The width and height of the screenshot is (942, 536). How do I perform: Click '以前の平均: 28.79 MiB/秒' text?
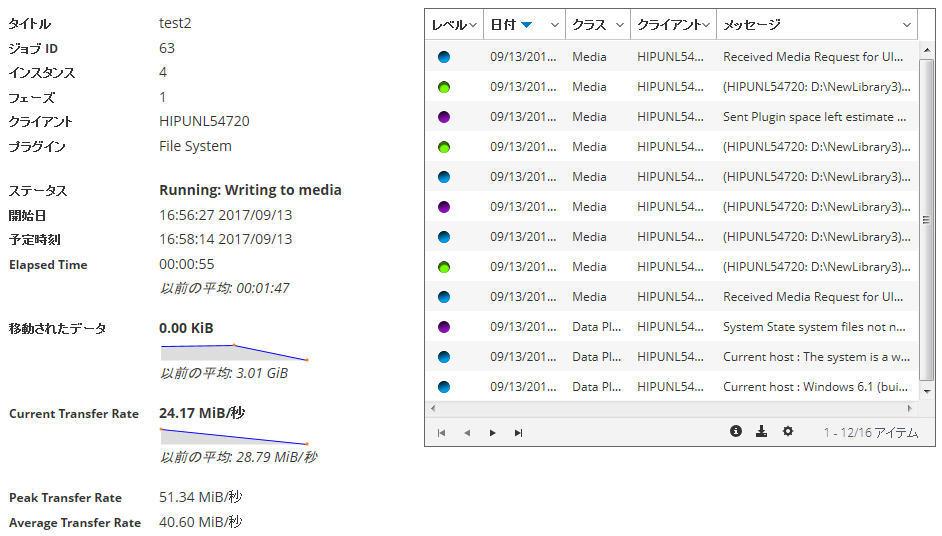[239, 457]
